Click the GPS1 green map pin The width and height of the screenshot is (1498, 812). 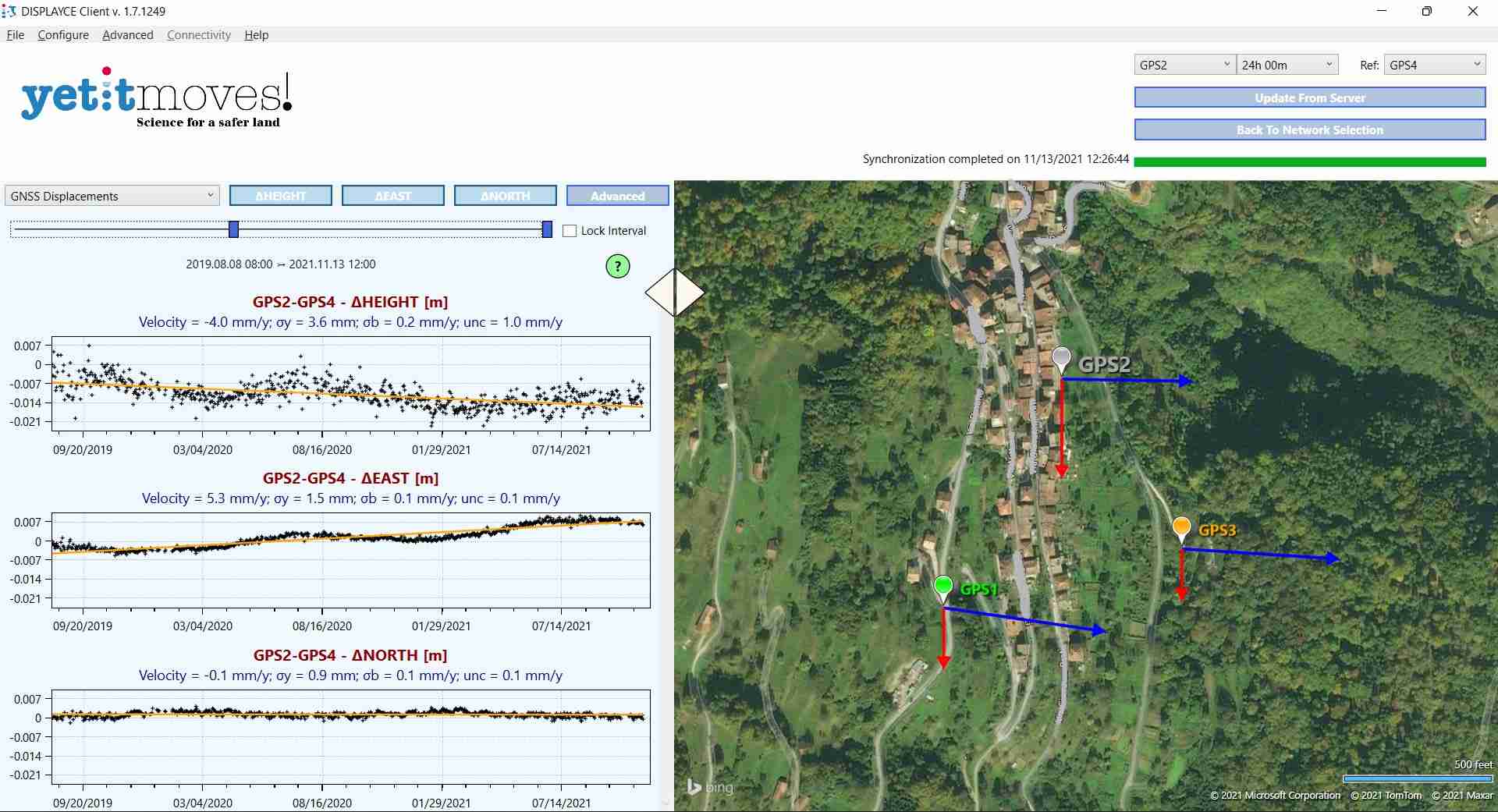(x=943, y=588)
